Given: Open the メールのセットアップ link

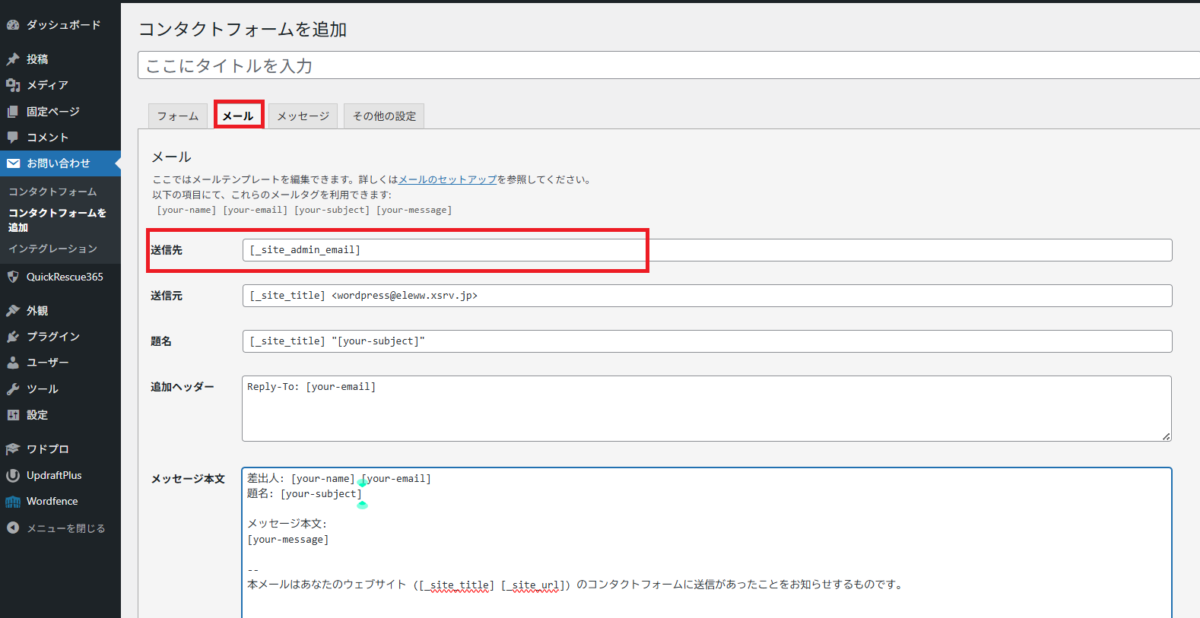Looking at the screenshot, I should coord(448,180).
